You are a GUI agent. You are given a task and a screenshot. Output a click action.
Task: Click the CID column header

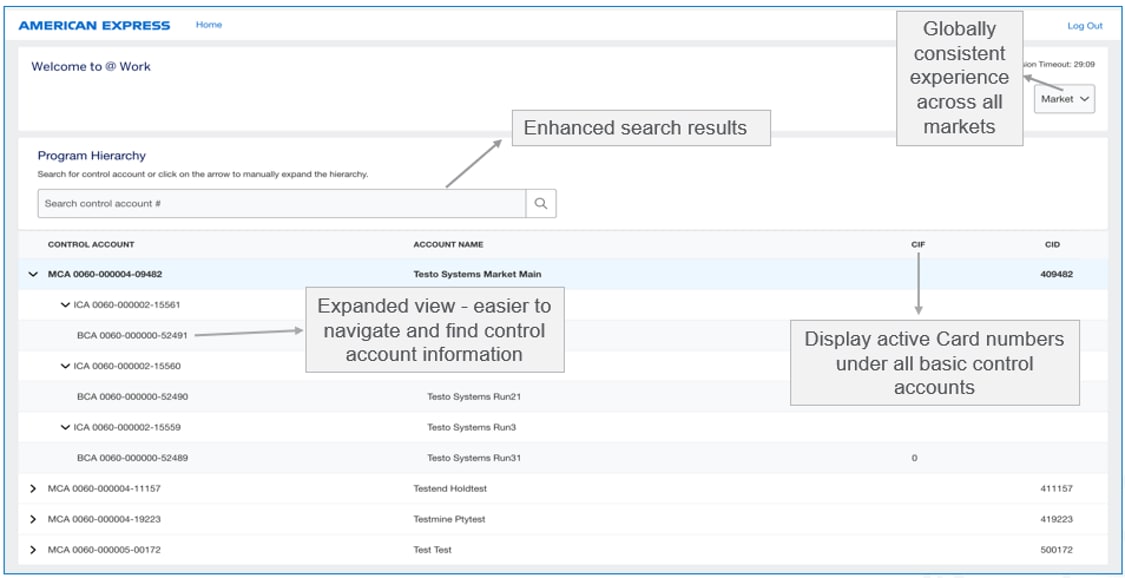point(1052,245)
